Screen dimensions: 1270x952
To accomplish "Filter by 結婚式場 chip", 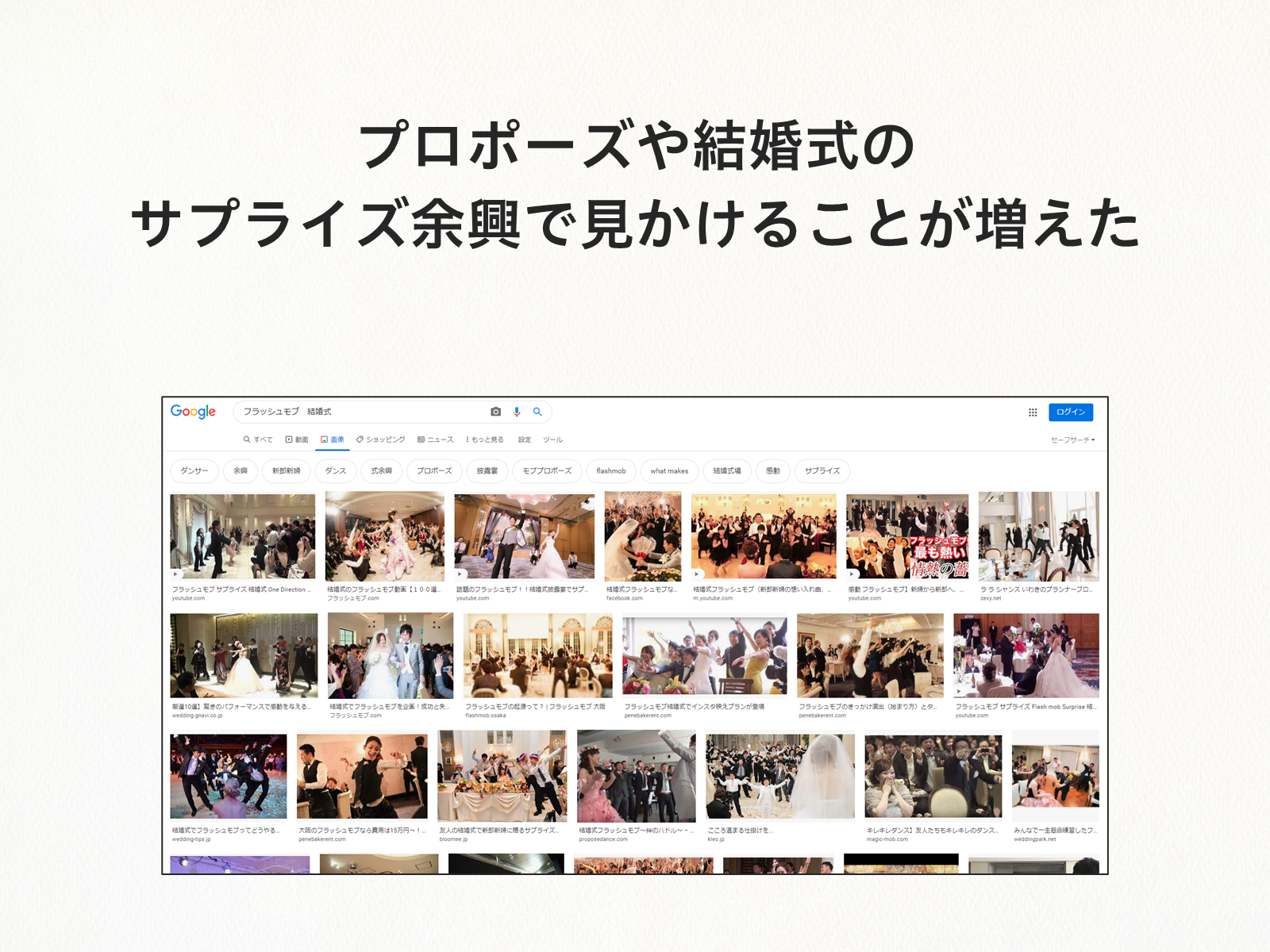I will pyautogui.click(x=727, y=471).
